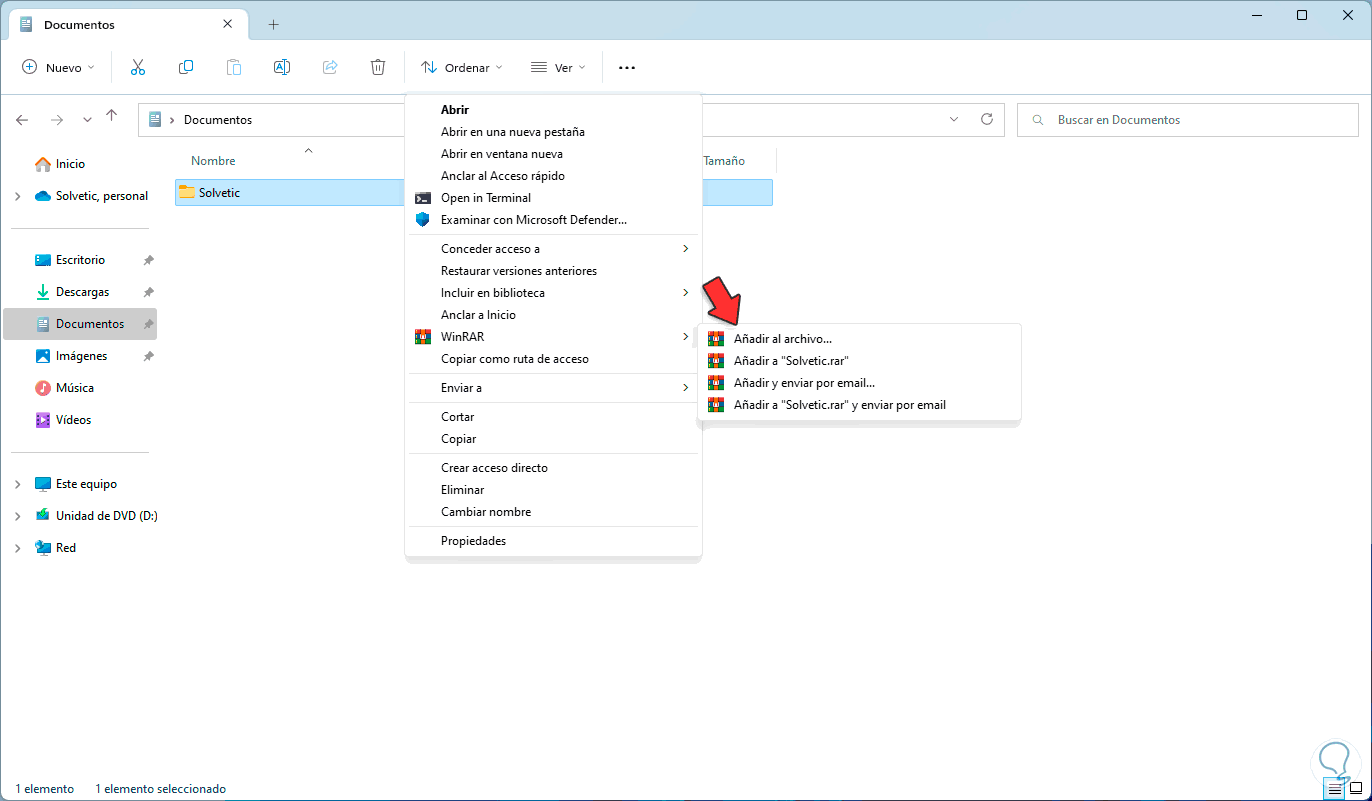Expand the Este equipo tree item
Image resolution: width=1372 pixels, height=801 pixels.
[17, 483]
